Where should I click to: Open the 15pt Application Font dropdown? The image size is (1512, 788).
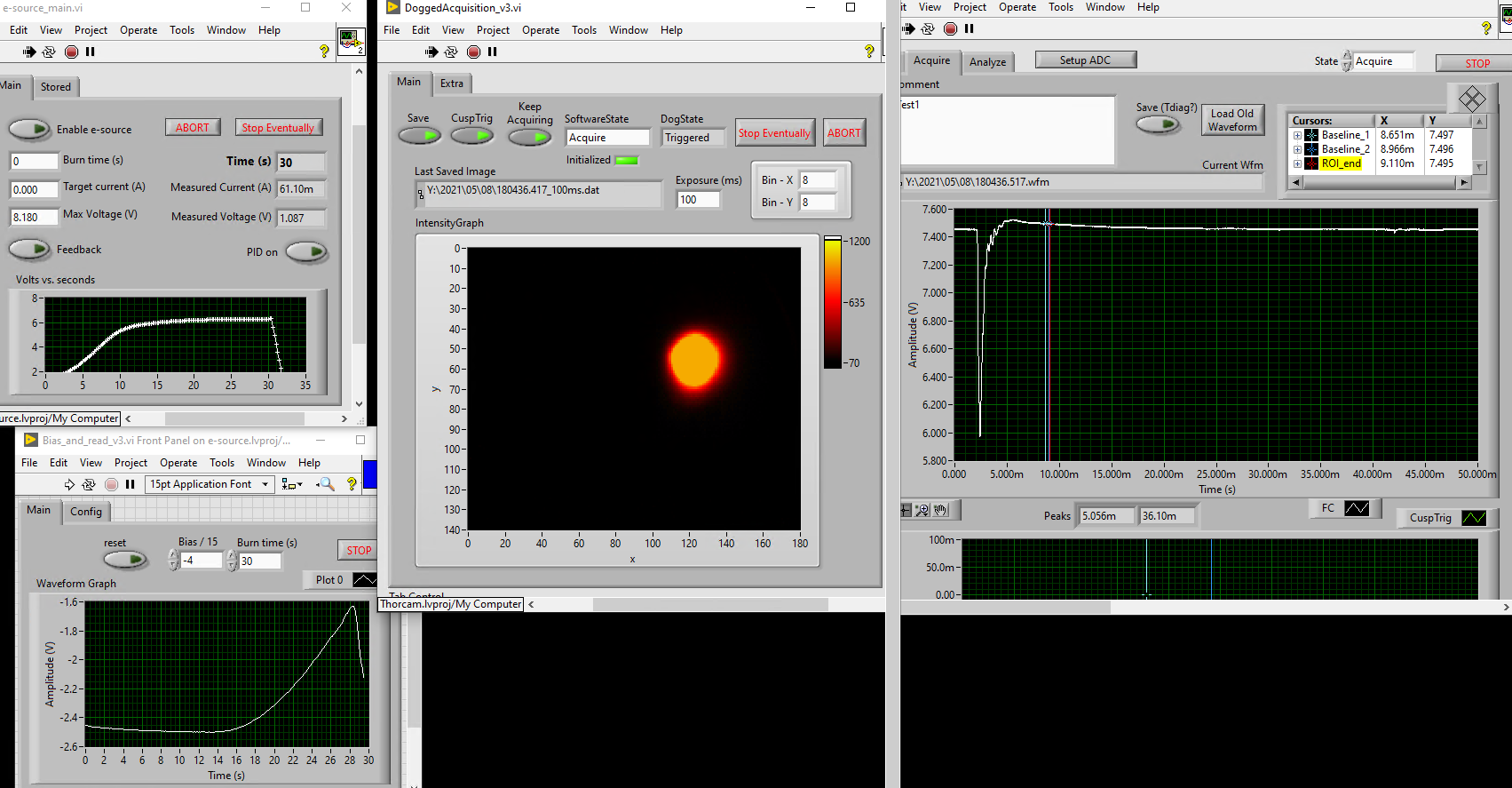click(x=210, y=484)
